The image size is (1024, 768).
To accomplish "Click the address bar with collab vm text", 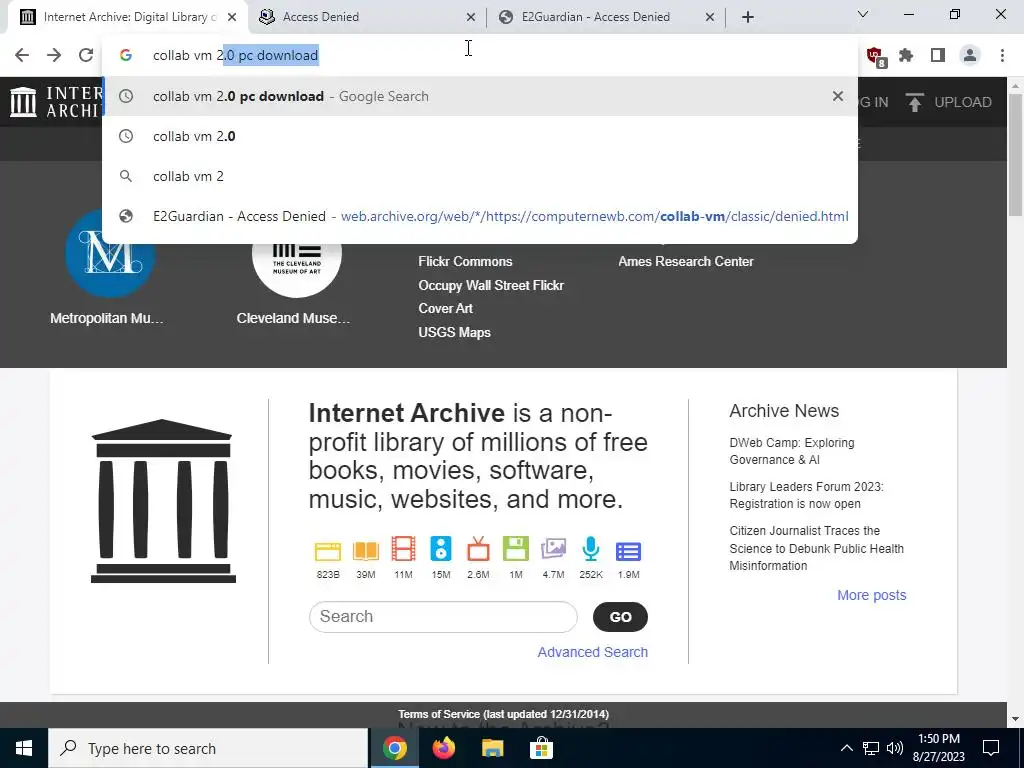I will [x=479, y=56].
